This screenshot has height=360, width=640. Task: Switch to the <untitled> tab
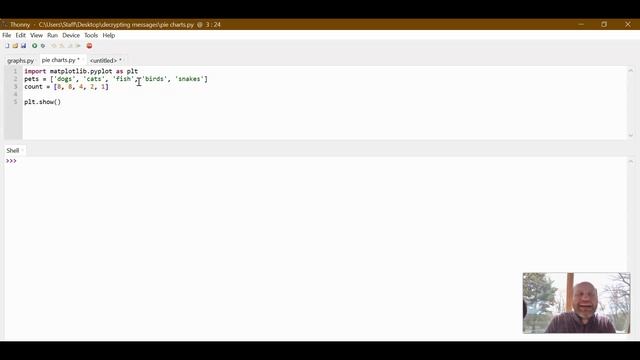coord(106,60)
